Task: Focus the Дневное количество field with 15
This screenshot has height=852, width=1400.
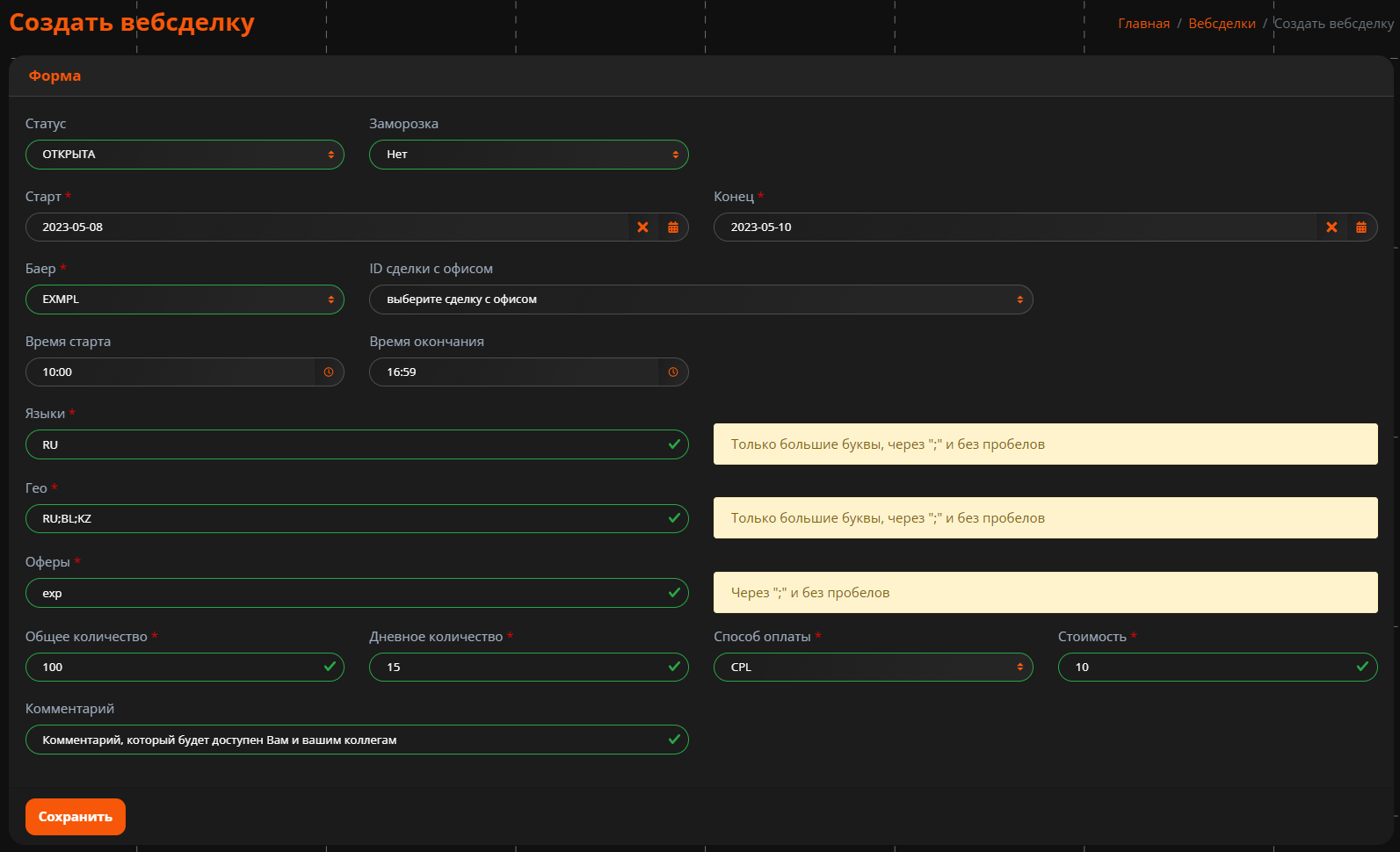Action: tap(529, 668)
